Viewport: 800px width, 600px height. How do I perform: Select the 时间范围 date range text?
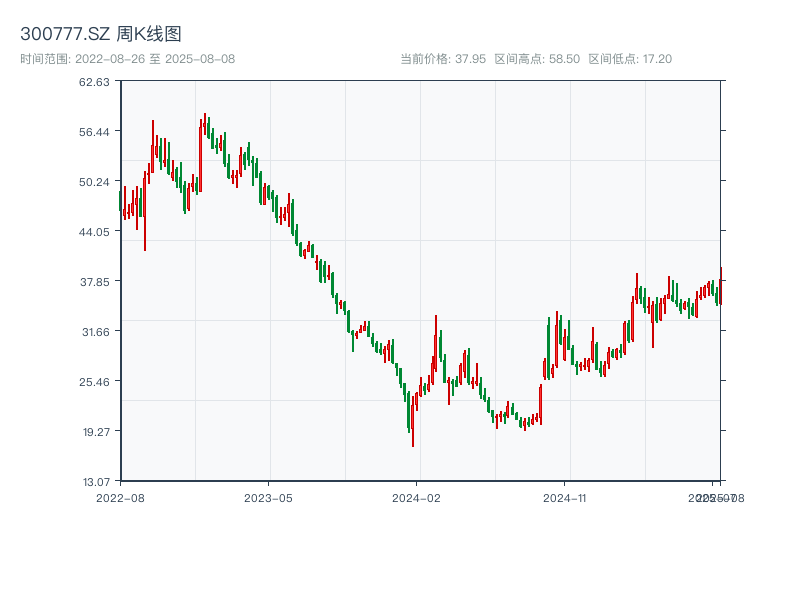point(128,59)
